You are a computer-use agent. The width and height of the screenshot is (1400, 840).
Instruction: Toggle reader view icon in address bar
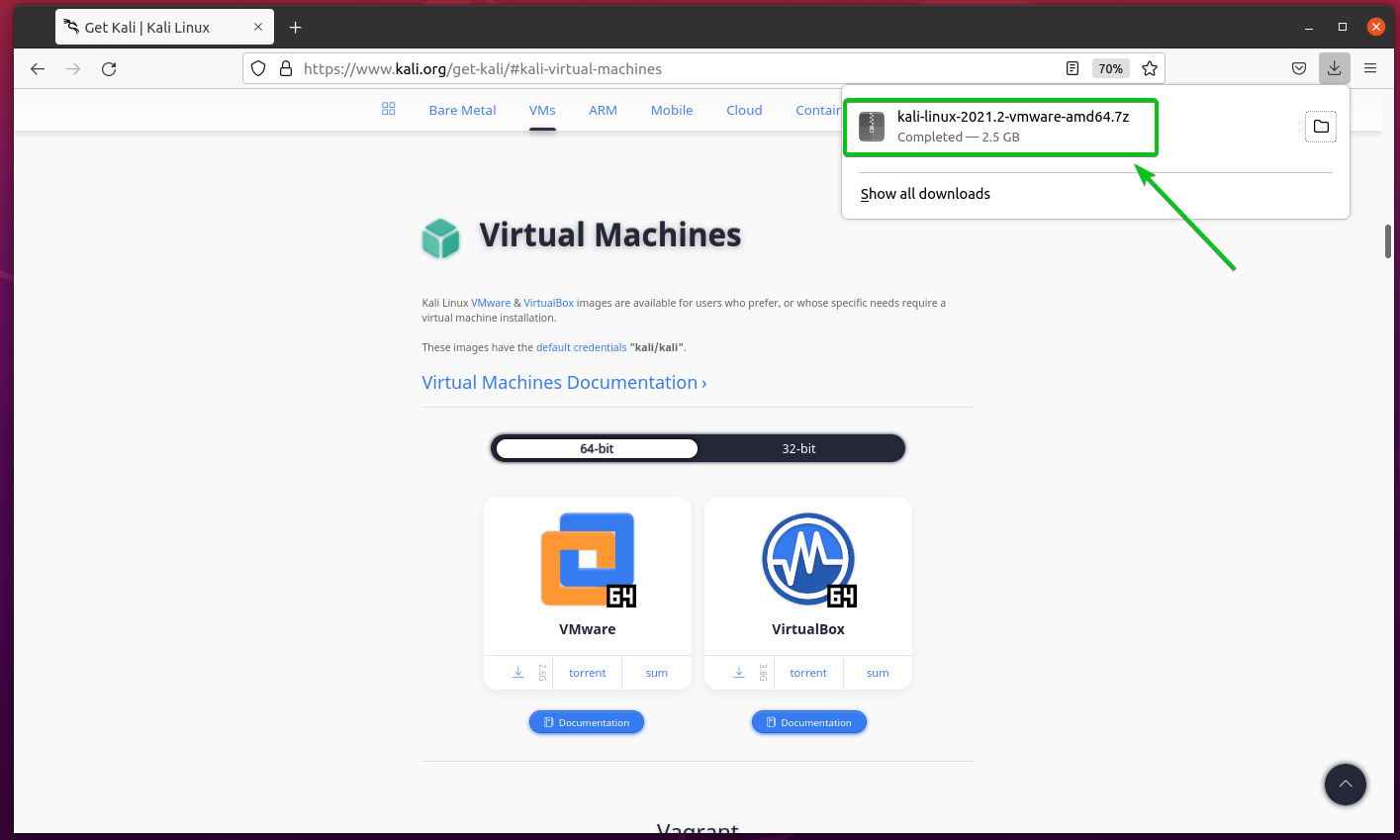pyautogui.click(x=1073, y=68)
